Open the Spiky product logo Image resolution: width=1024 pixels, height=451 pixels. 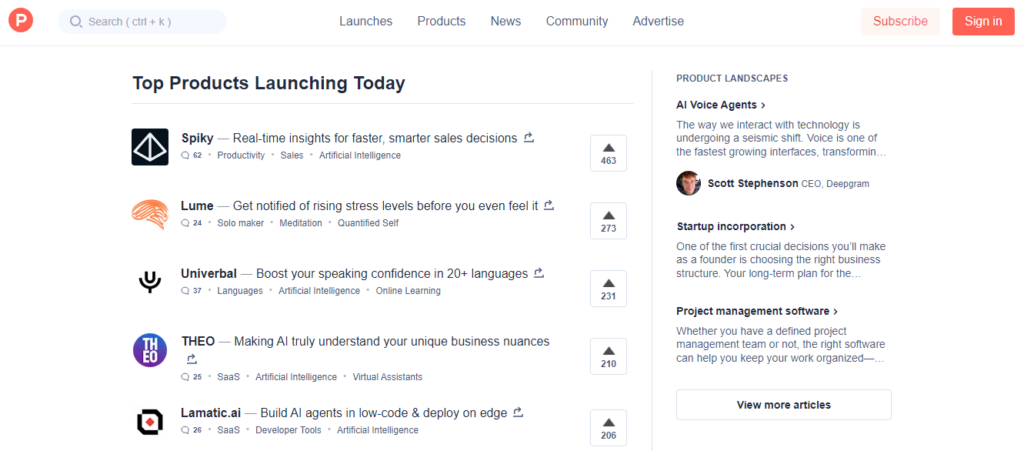[x=150, y=147]
